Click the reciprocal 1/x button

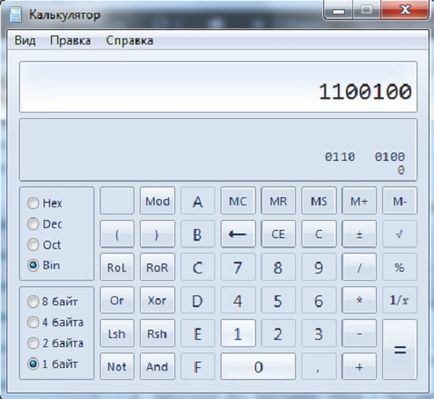click(399, 300)
